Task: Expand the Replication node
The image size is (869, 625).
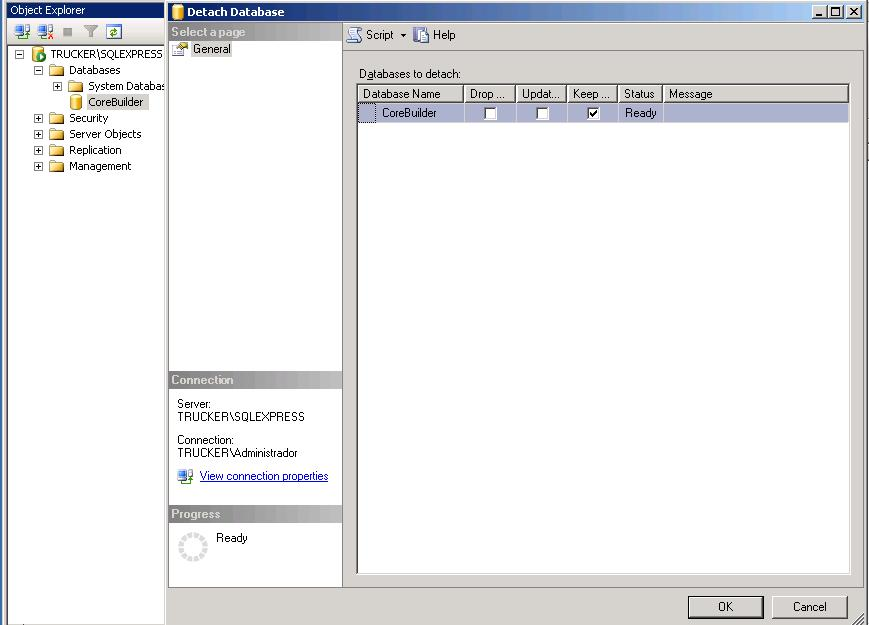Action: pos(38,151)
